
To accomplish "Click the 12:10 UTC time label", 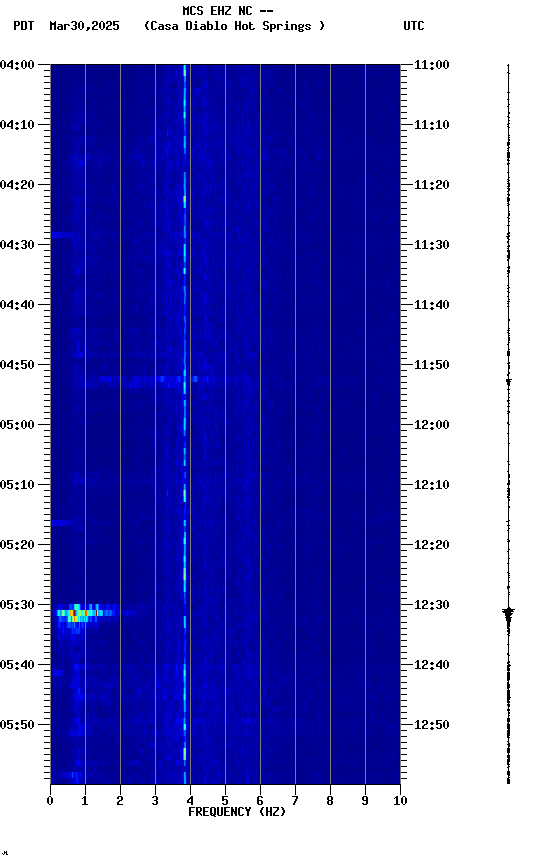I will pos(432,485).
